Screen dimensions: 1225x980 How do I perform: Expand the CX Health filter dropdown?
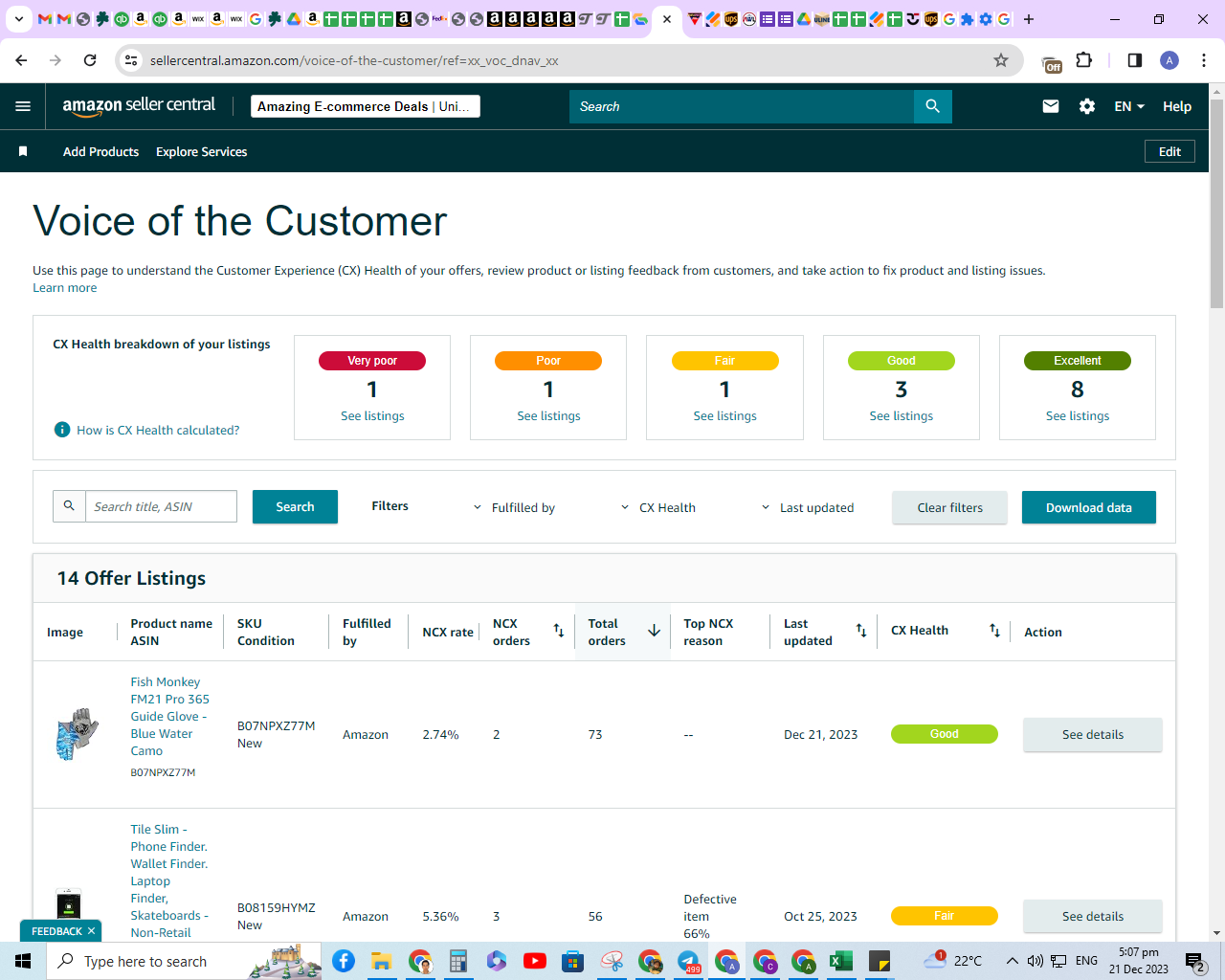658,507
